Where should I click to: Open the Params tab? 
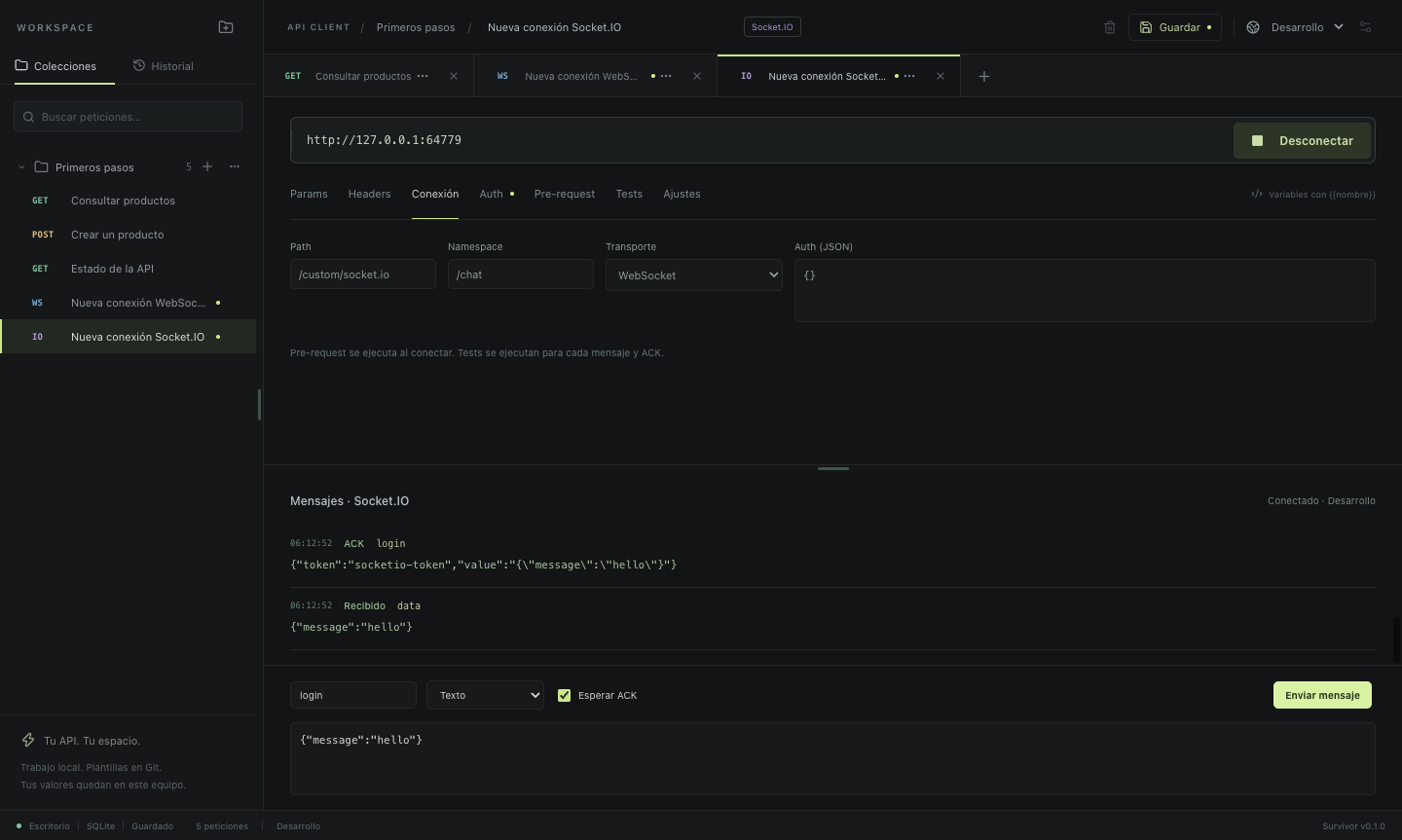pyautogui.click(x=309, y=194)
